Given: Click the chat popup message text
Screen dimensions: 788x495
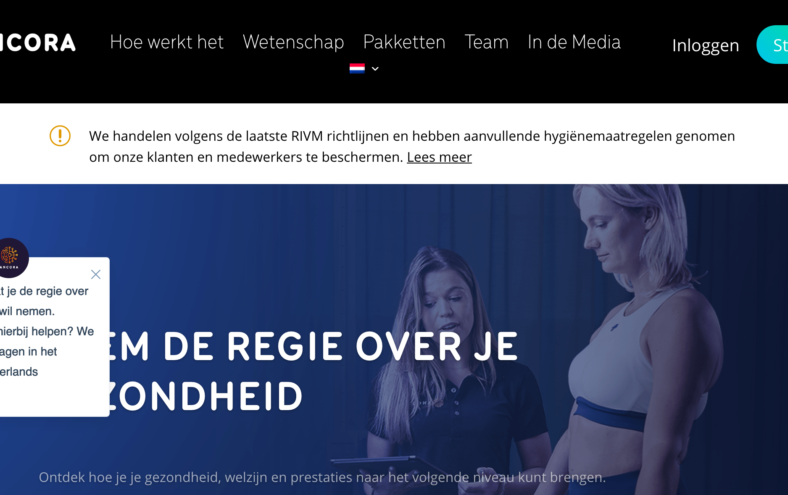Looking at the screenshot, I should 47,331.
